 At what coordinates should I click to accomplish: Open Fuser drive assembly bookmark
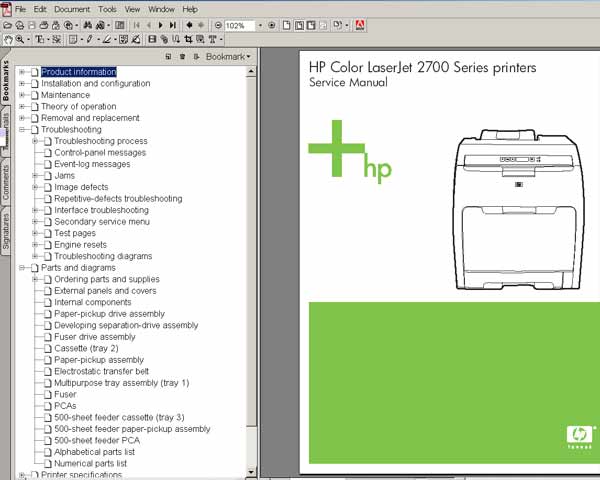(x=95, y=337)
